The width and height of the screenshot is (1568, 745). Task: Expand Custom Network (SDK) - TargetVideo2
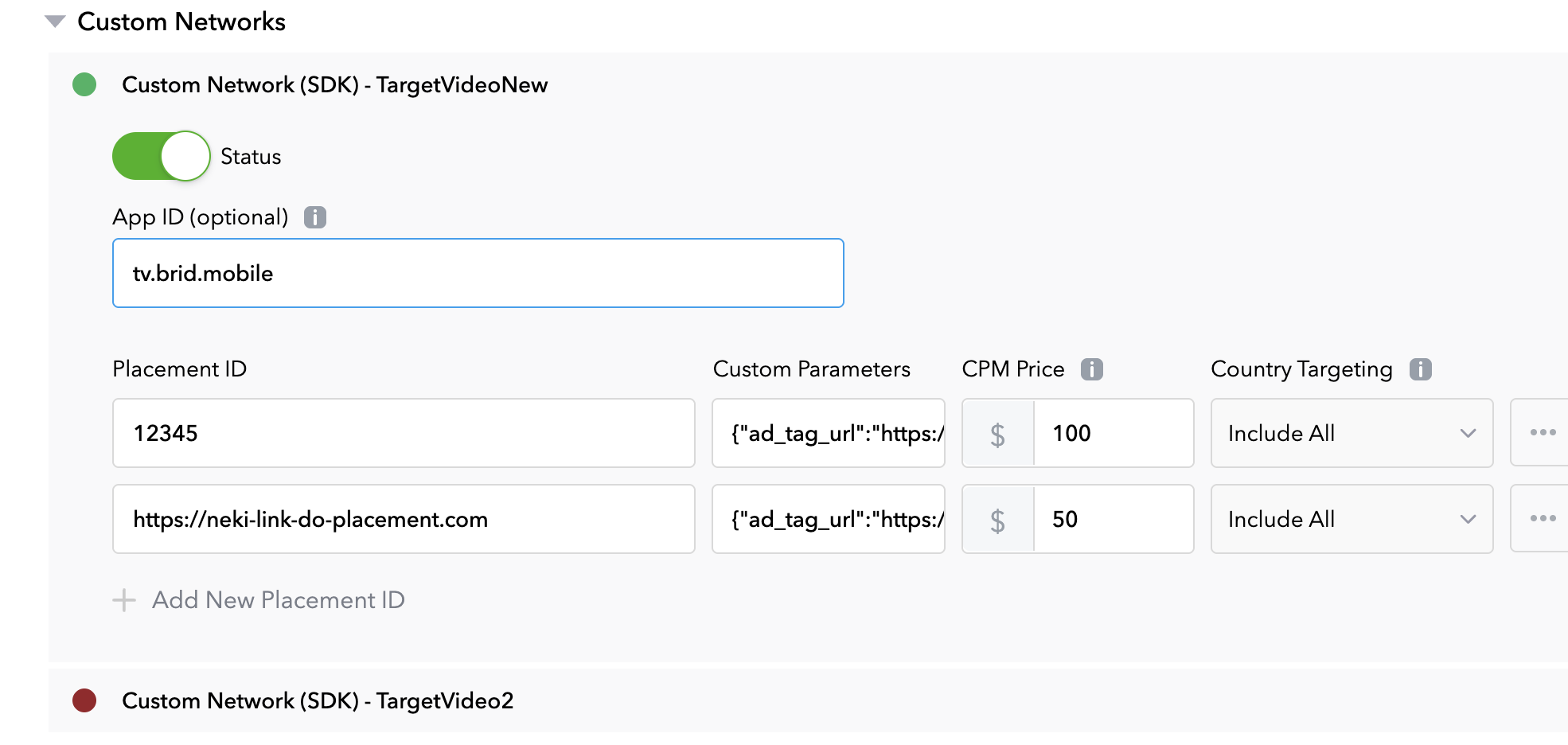click(x=317, y=700)
